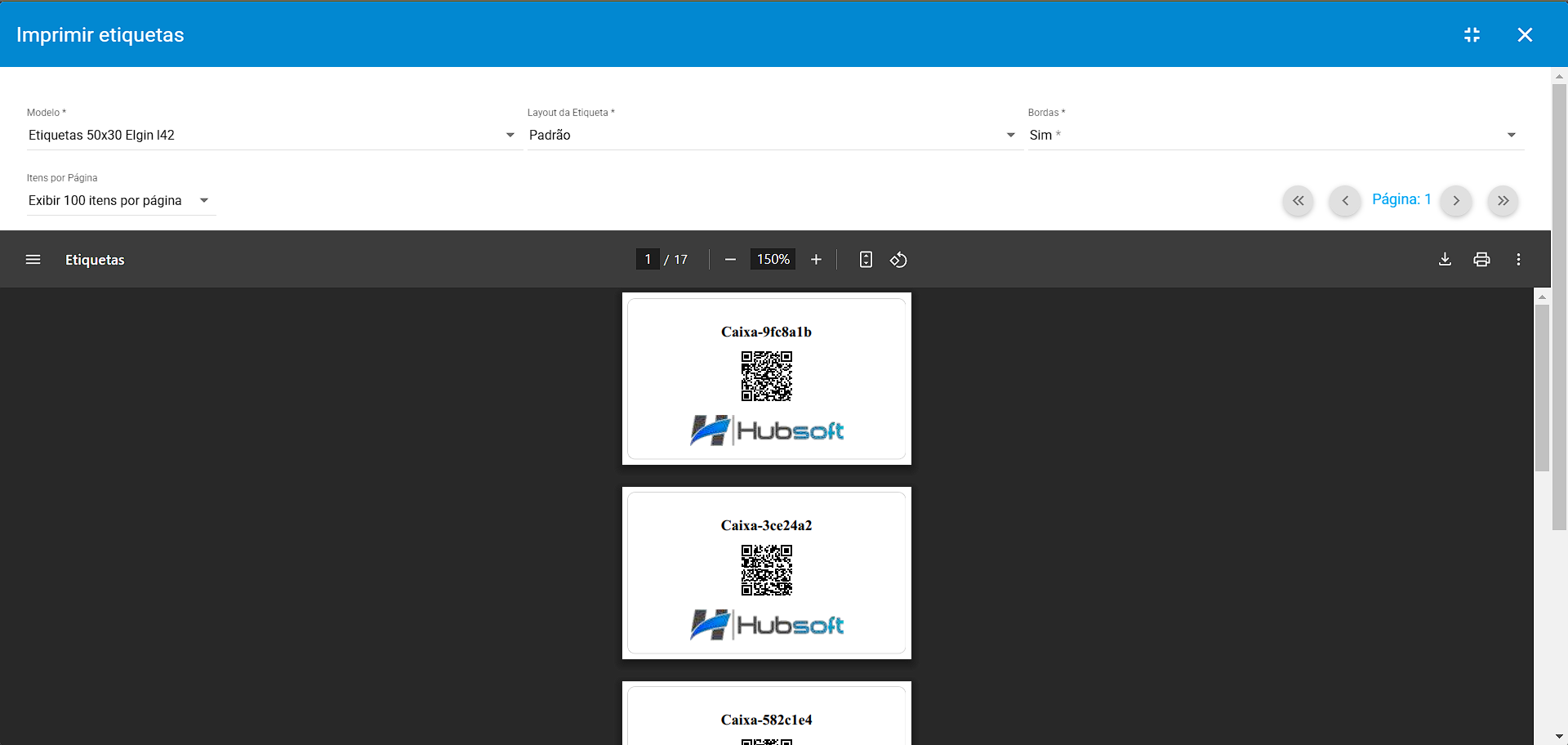Click the dialog outer scrollbar thumb
This screenshot has height=745, width=1568.
[1559, 307]
